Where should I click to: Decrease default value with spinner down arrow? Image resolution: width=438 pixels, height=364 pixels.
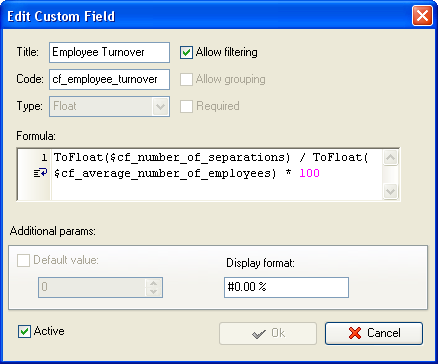pos(153,292)
